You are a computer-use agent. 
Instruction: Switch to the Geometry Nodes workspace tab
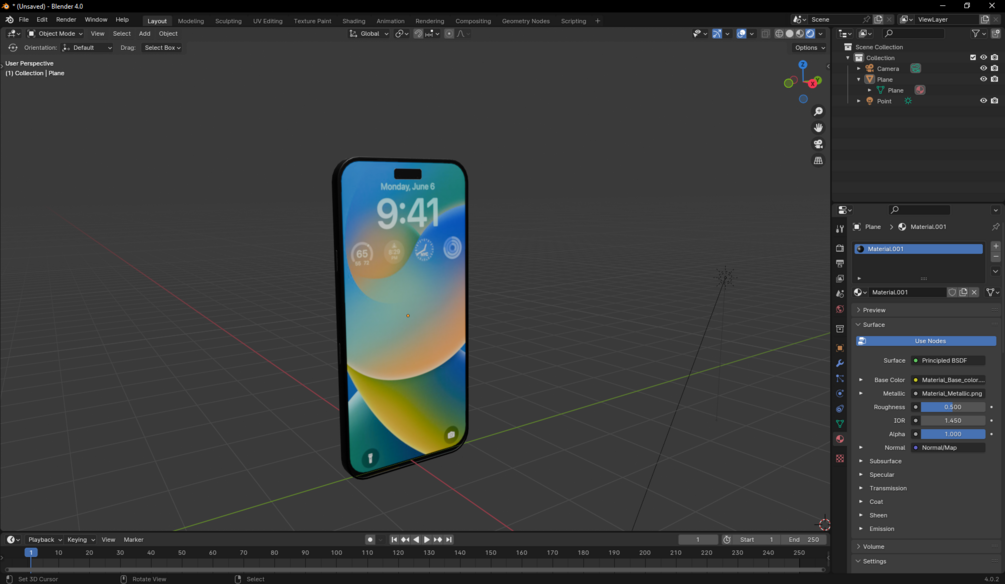tap(526, 21)
